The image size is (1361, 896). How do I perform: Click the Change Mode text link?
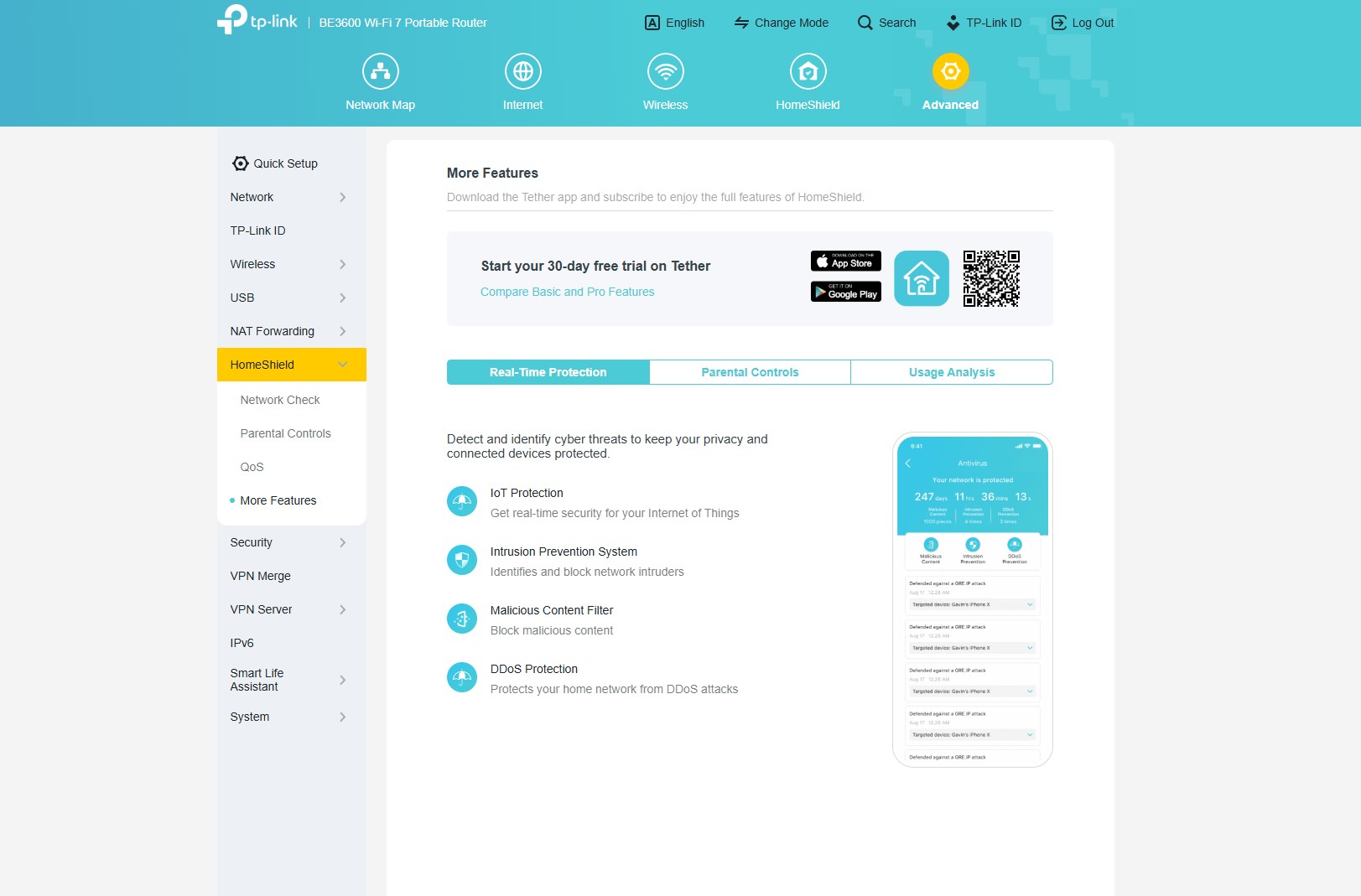pos(792,23)
